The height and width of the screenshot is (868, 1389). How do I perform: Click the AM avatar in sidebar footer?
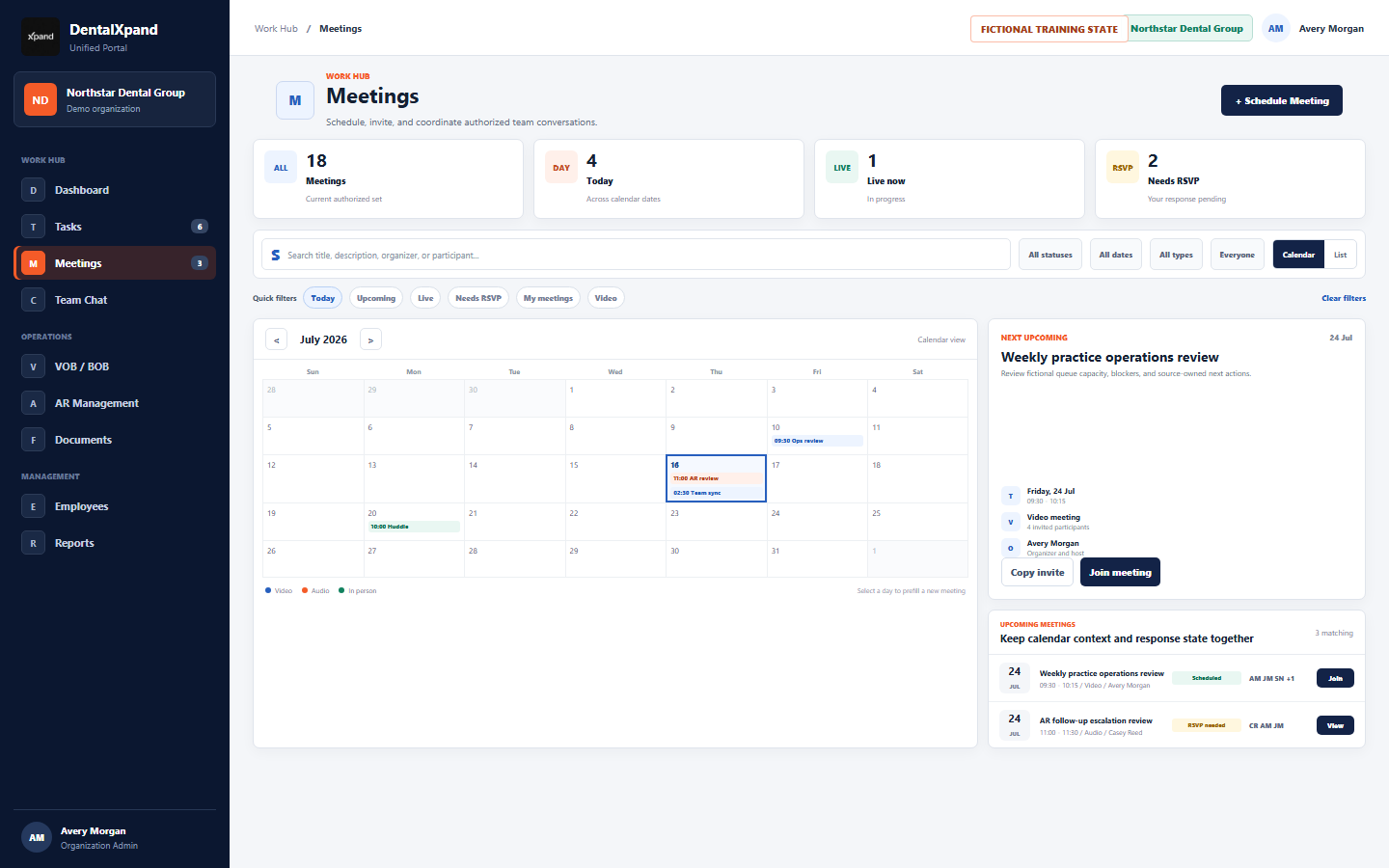coord(37,837)
